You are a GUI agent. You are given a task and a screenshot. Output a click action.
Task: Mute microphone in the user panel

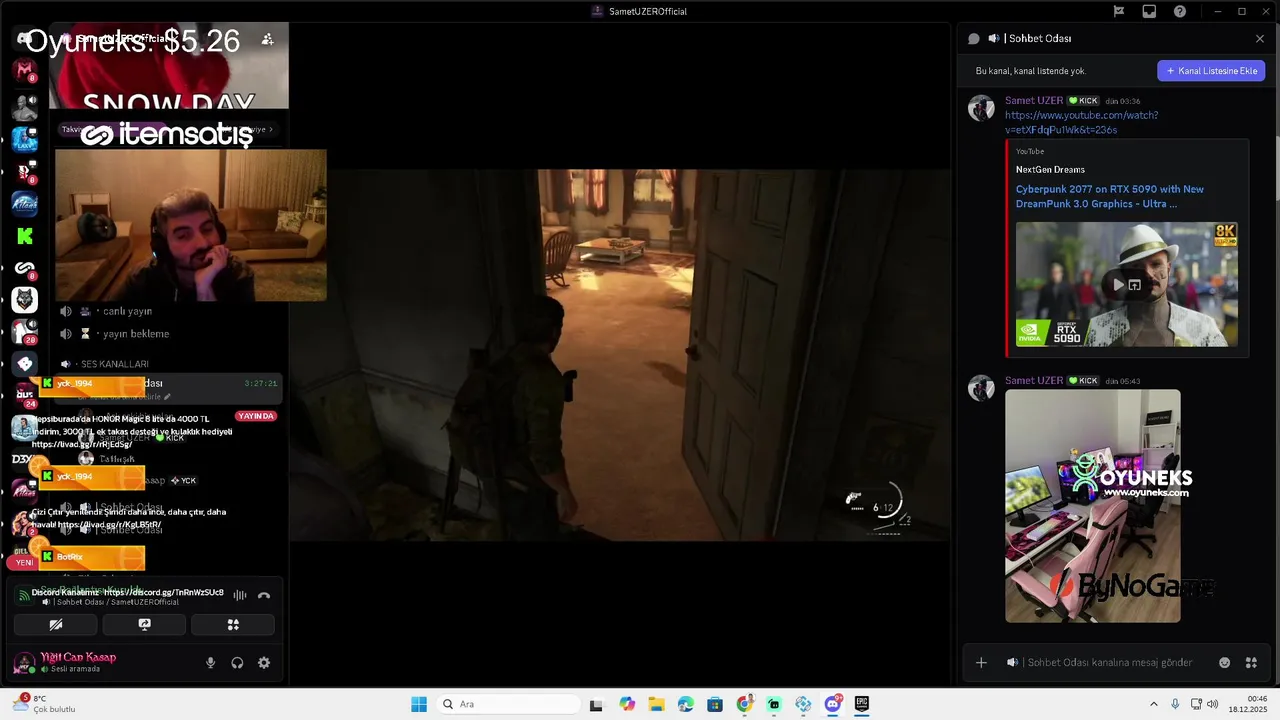(x=210, y=663)
